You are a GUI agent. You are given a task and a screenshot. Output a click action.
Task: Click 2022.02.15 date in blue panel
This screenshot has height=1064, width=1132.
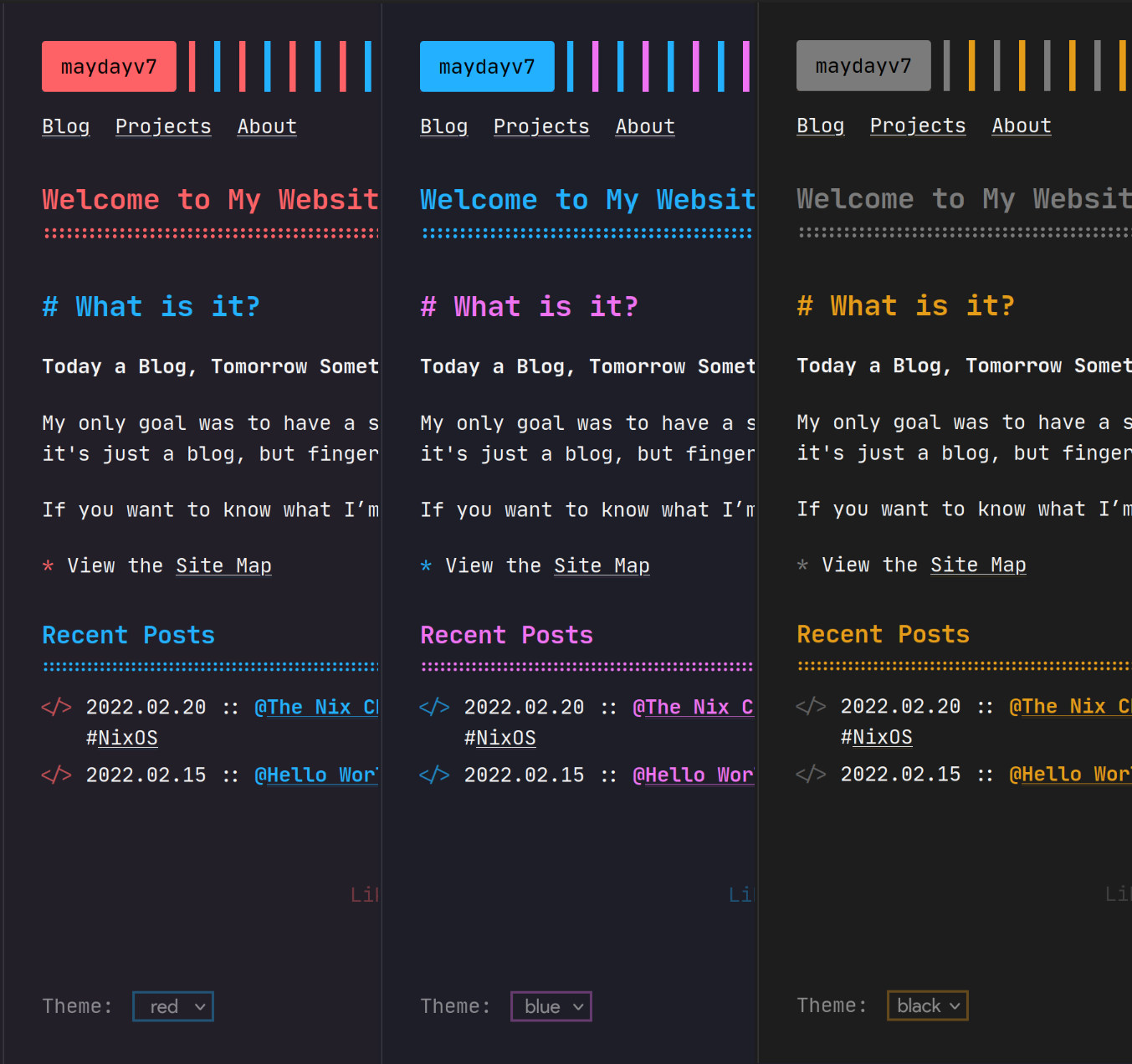525,775
